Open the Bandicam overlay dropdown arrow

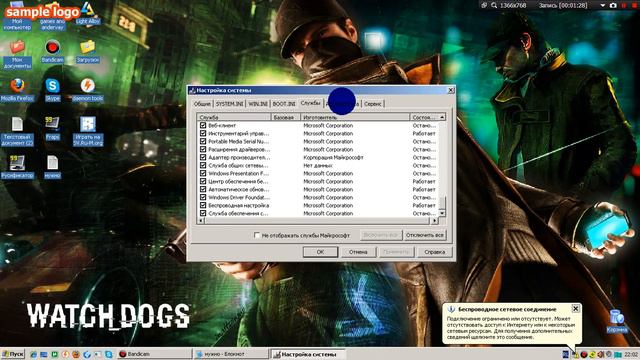tap(602, 5)
